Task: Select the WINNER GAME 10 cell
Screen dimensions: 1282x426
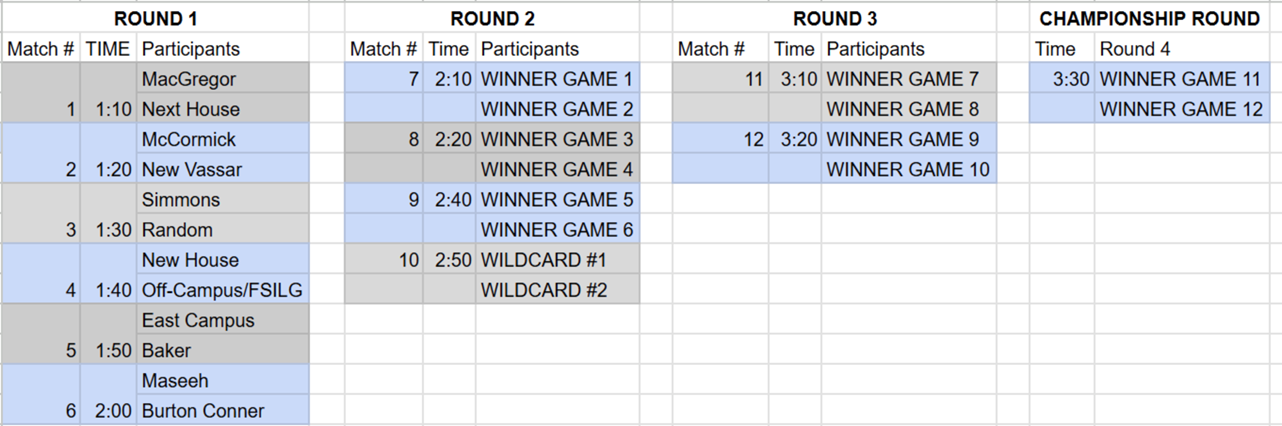Action: 908,170
